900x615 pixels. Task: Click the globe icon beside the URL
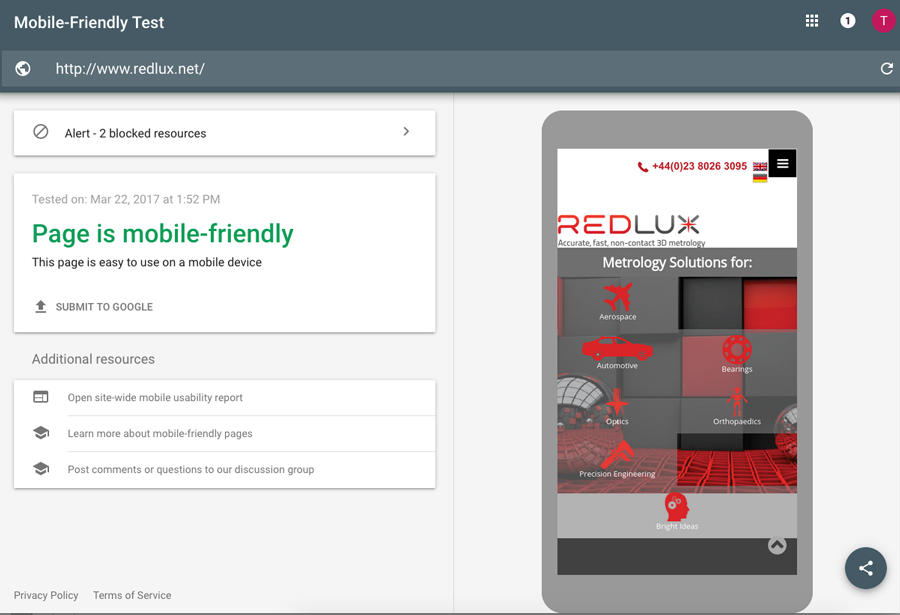pyautogui.click(x=23, y=69)
